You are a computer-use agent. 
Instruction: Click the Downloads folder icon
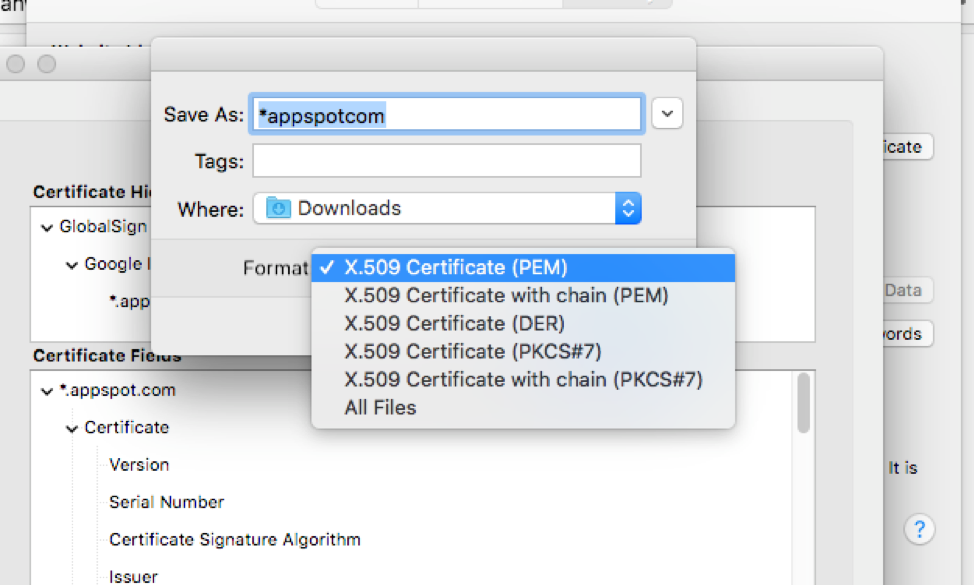point(279,208)
